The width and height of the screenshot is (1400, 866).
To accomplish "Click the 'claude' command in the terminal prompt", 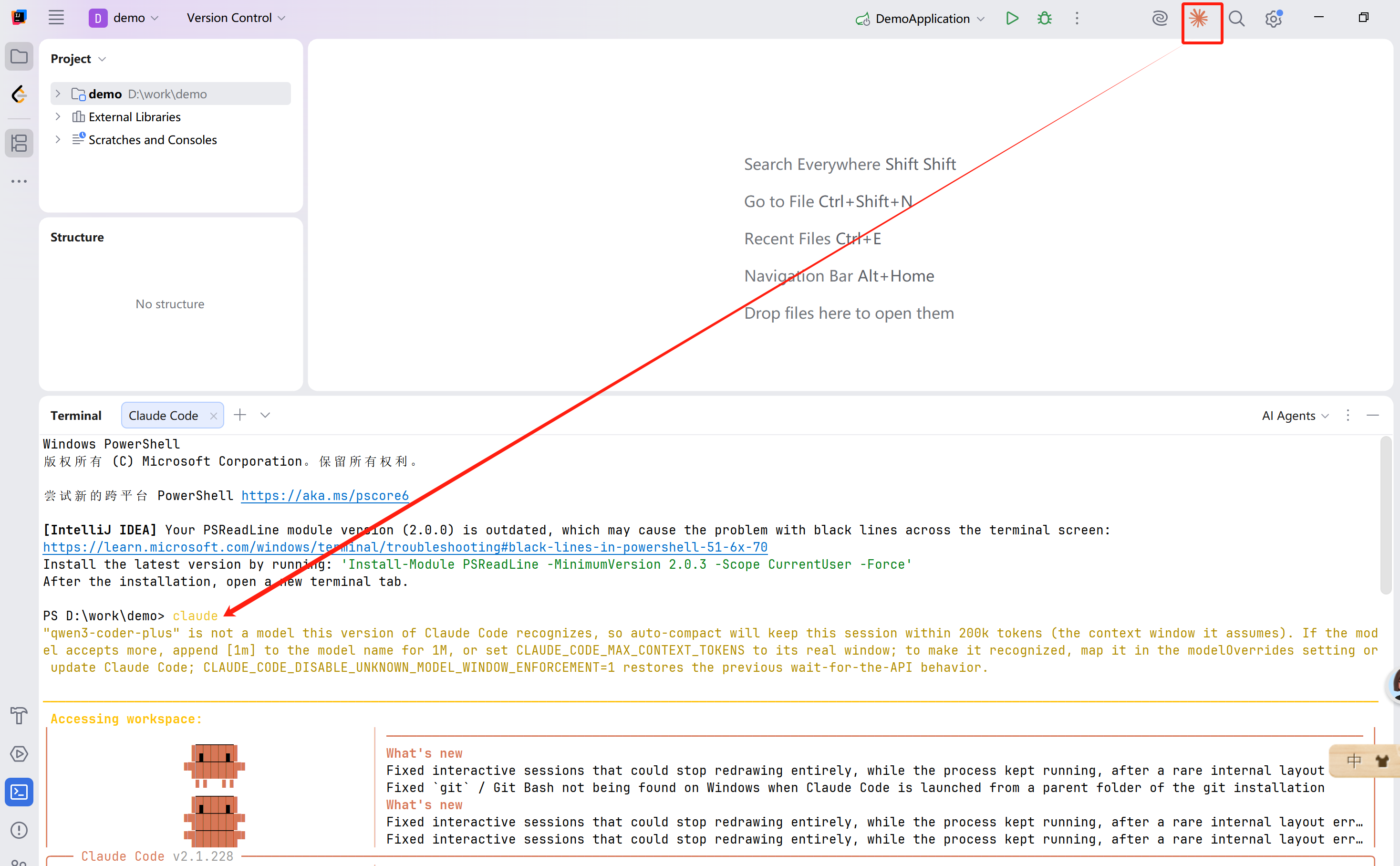I will tap(195, 616).
